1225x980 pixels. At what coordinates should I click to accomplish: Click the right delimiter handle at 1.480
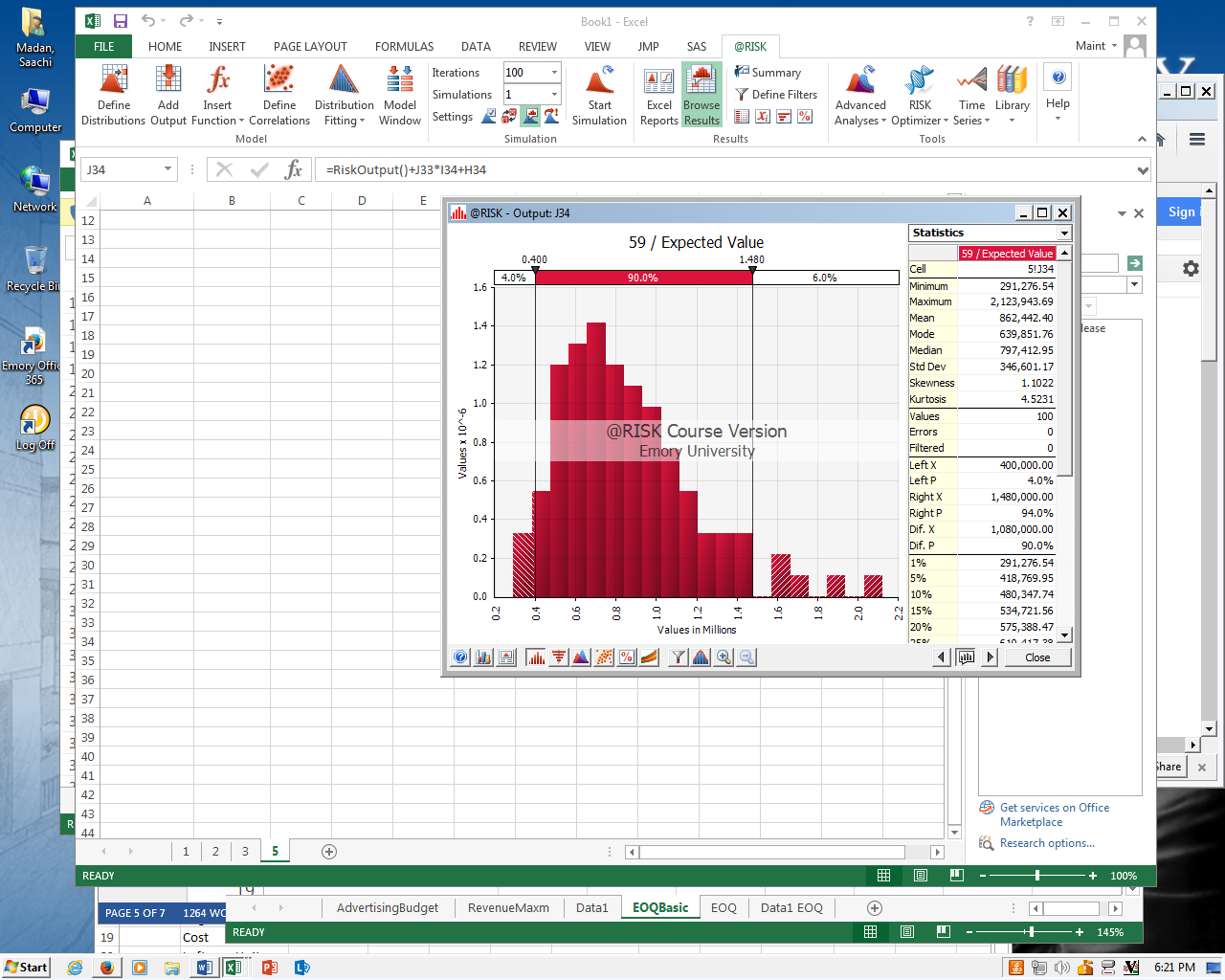752,271
